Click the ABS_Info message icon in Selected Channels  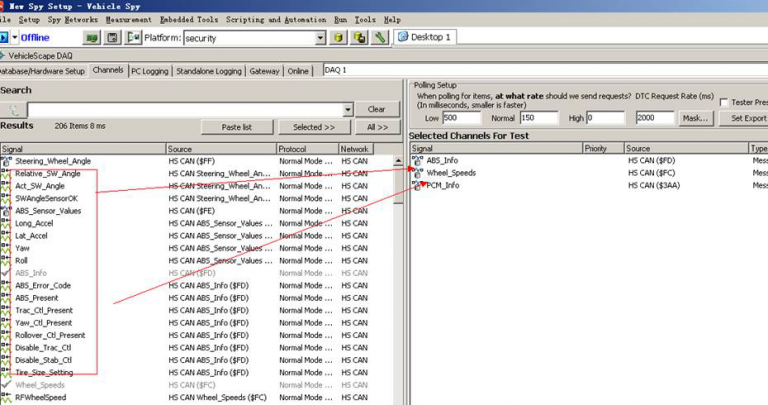[417, 160]
